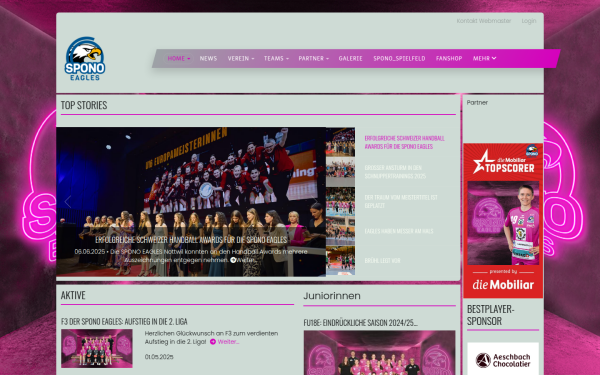Click the Login link
600x375 pixels.
pos(529,21)
